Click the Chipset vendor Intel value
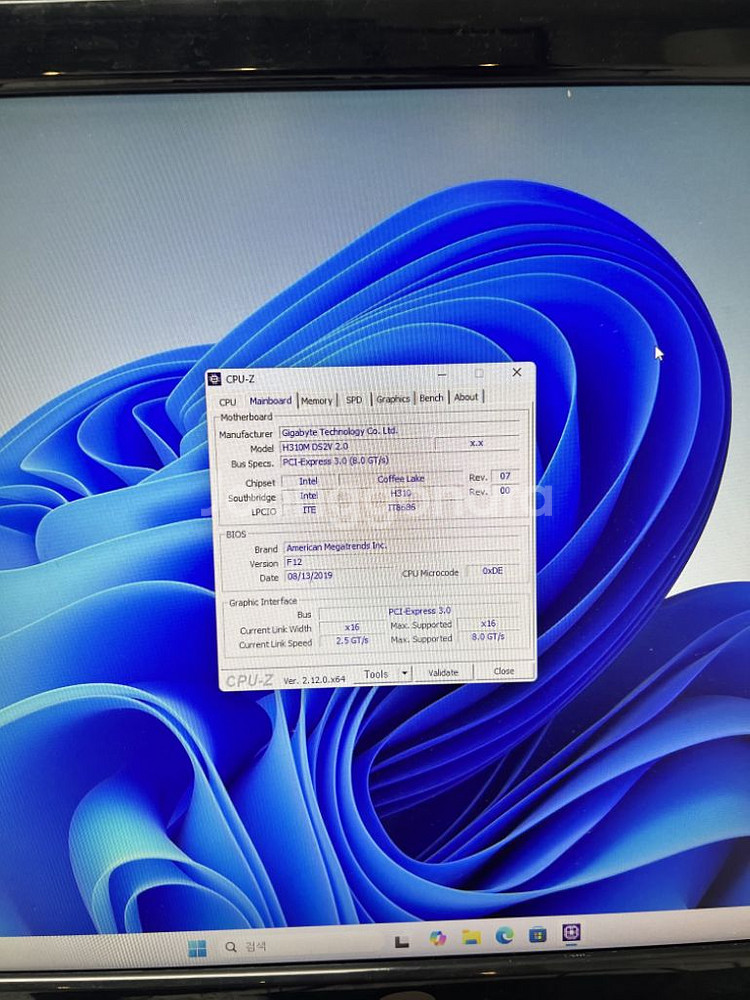 pyautogui.click(x=308, y=481)
